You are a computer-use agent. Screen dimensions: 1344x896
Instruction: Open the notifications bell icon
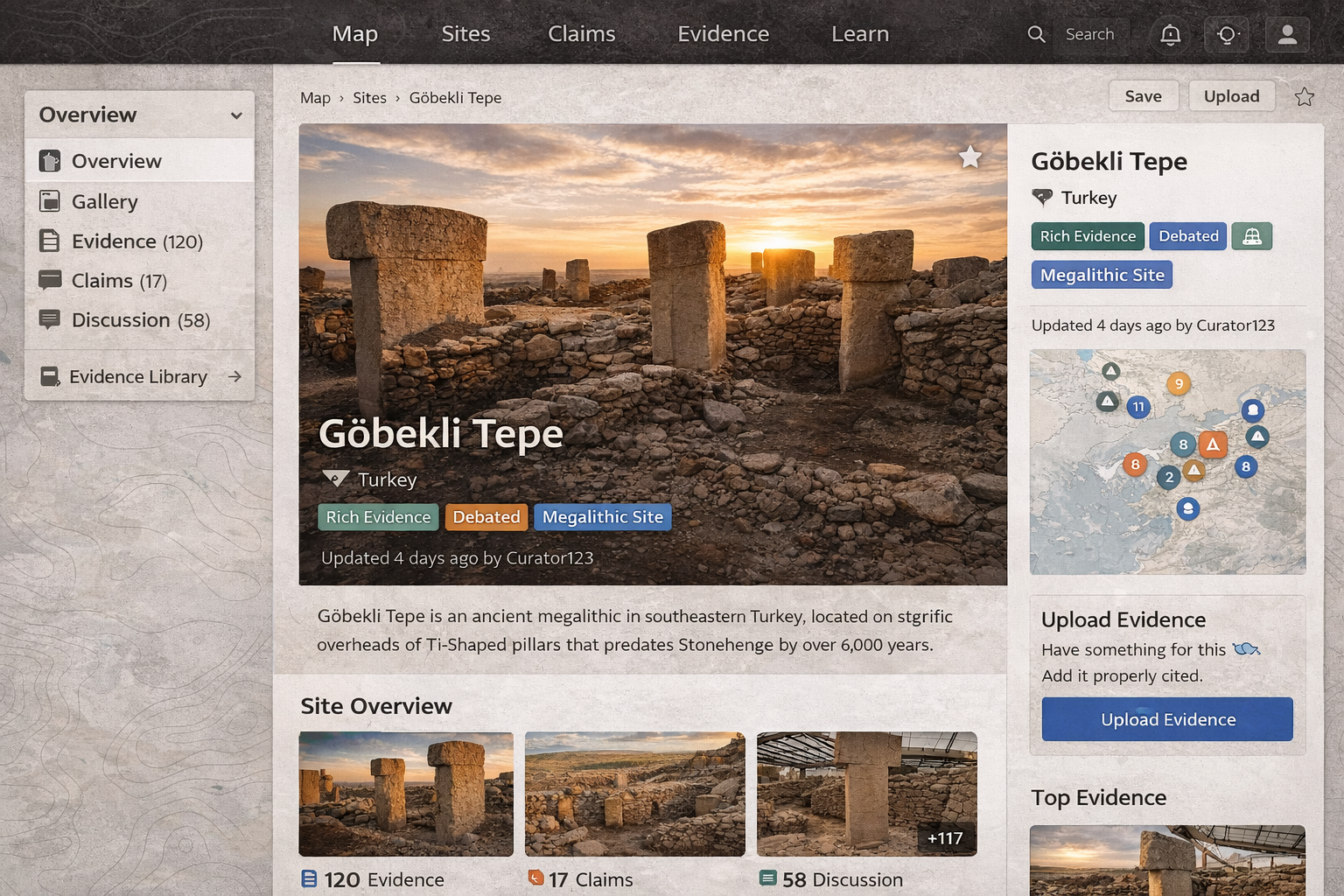[1170, 35]
